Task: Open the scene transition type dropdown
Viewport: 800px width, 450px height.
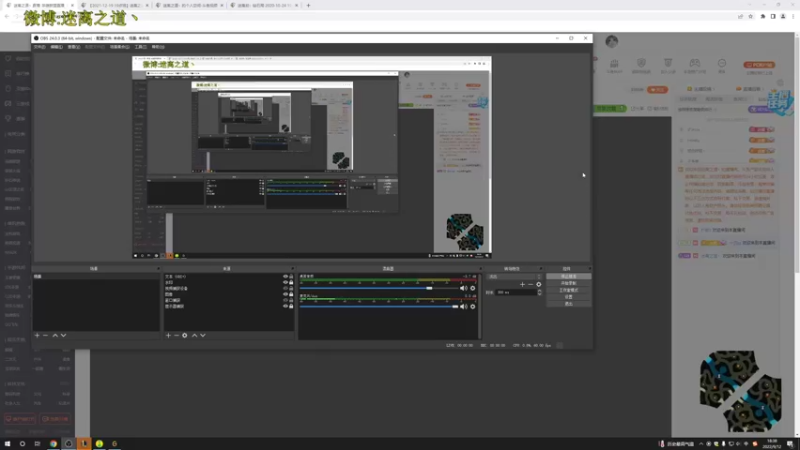Action: click(x=514, y=277)
